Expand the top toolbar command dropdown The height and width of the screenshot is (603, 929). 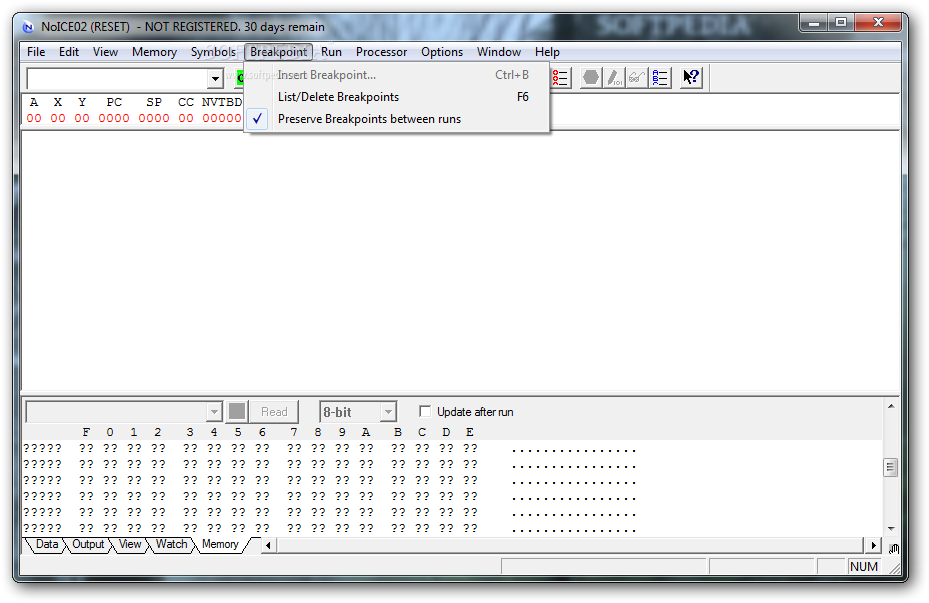point(215,78)
